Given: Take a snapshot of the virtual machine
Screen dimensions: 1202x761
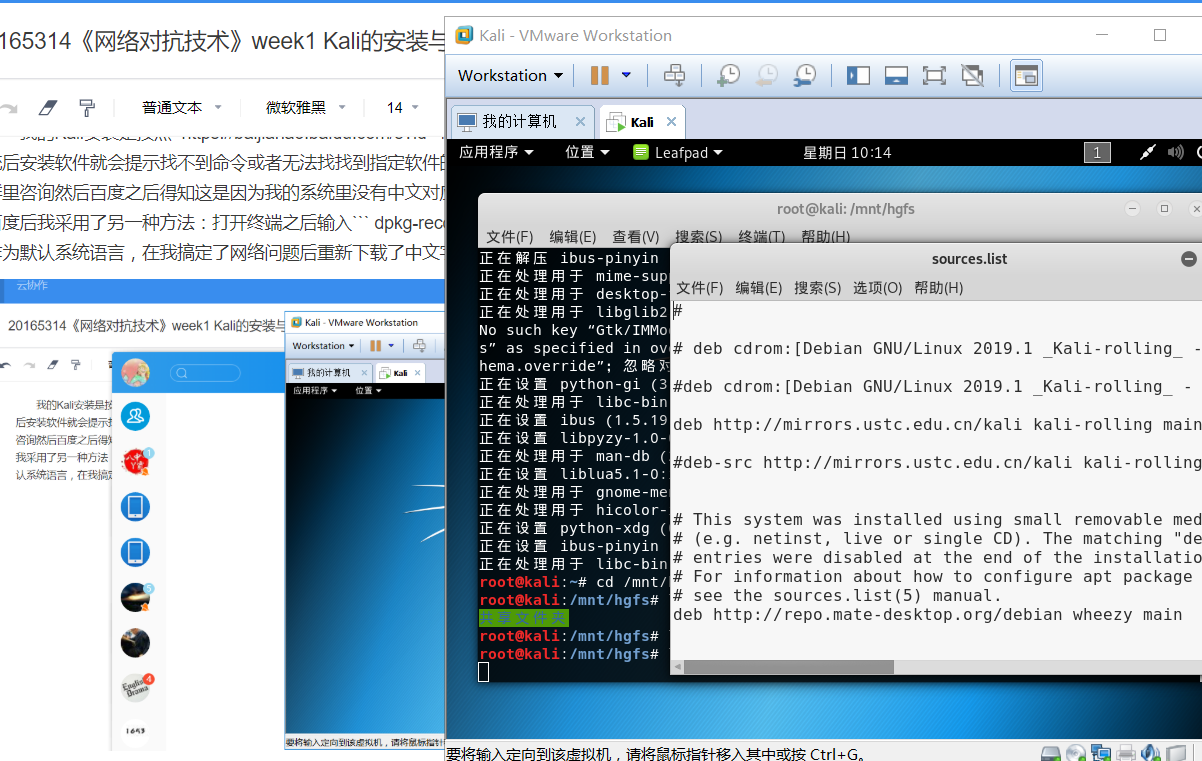Looking at the screenshot, I should pyautogui.click(x=729, y=75).
